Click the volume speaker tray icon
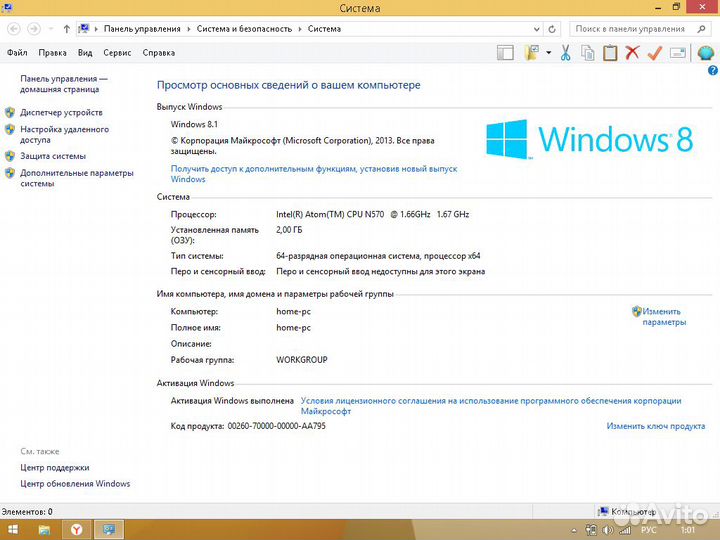This screenshot has height=540, width=720. coord(607,530)
